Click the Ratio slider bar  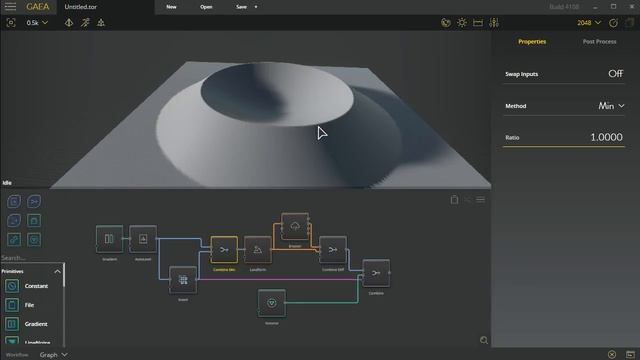564,146
